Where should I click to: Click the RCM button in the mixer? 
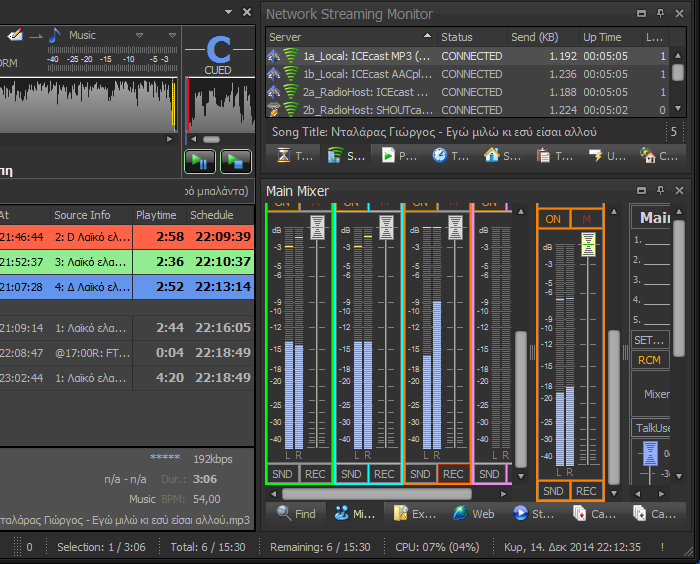coord(649,360)
